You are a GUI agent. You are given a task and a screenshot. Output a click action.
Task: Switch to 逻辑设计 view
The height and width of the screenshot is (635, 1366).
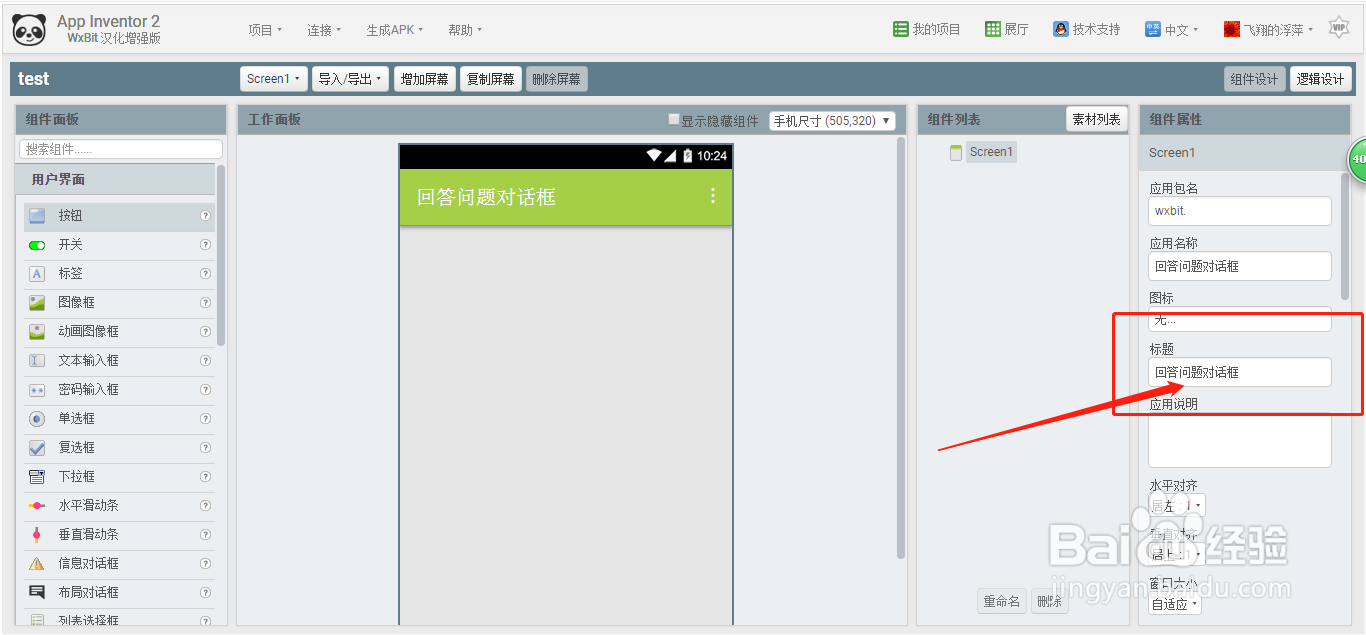click(1321, 79)
